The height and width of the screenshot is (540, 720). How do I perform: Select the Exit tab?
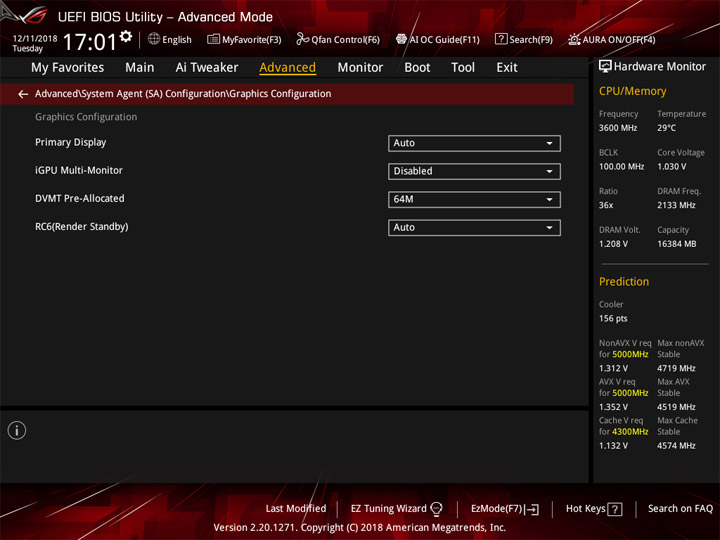coord(506,68)
